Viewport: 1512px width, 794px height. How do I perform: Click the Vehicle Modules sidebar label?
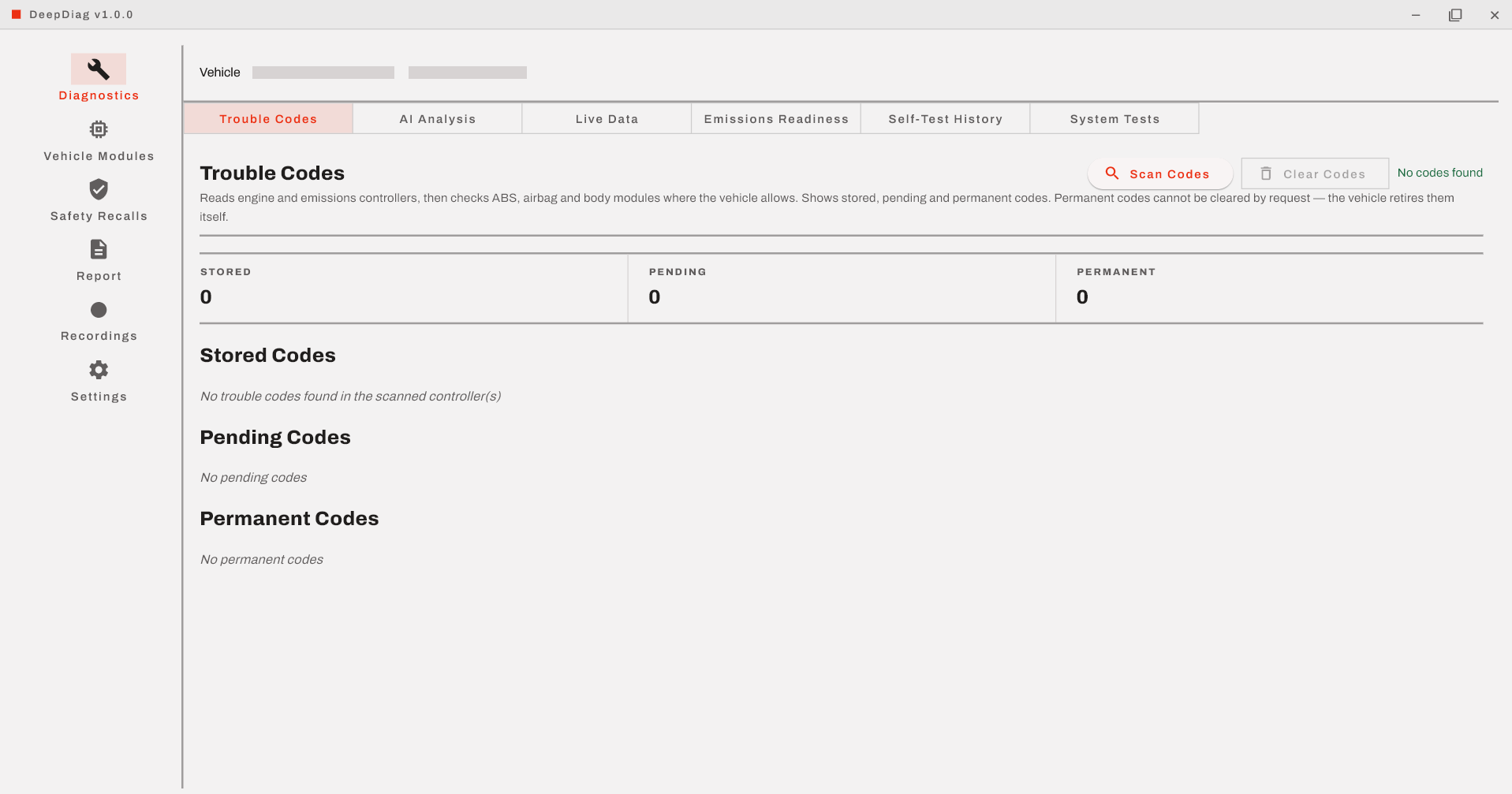(x=99, y=156)
